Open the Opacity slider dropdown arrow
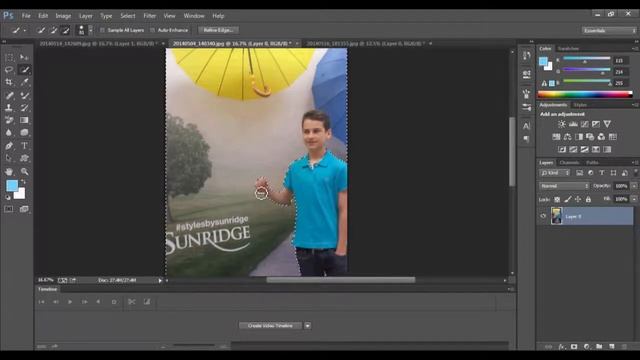This screenshot has width=640, height=360. pyautogui.click(x=634, y=186)
